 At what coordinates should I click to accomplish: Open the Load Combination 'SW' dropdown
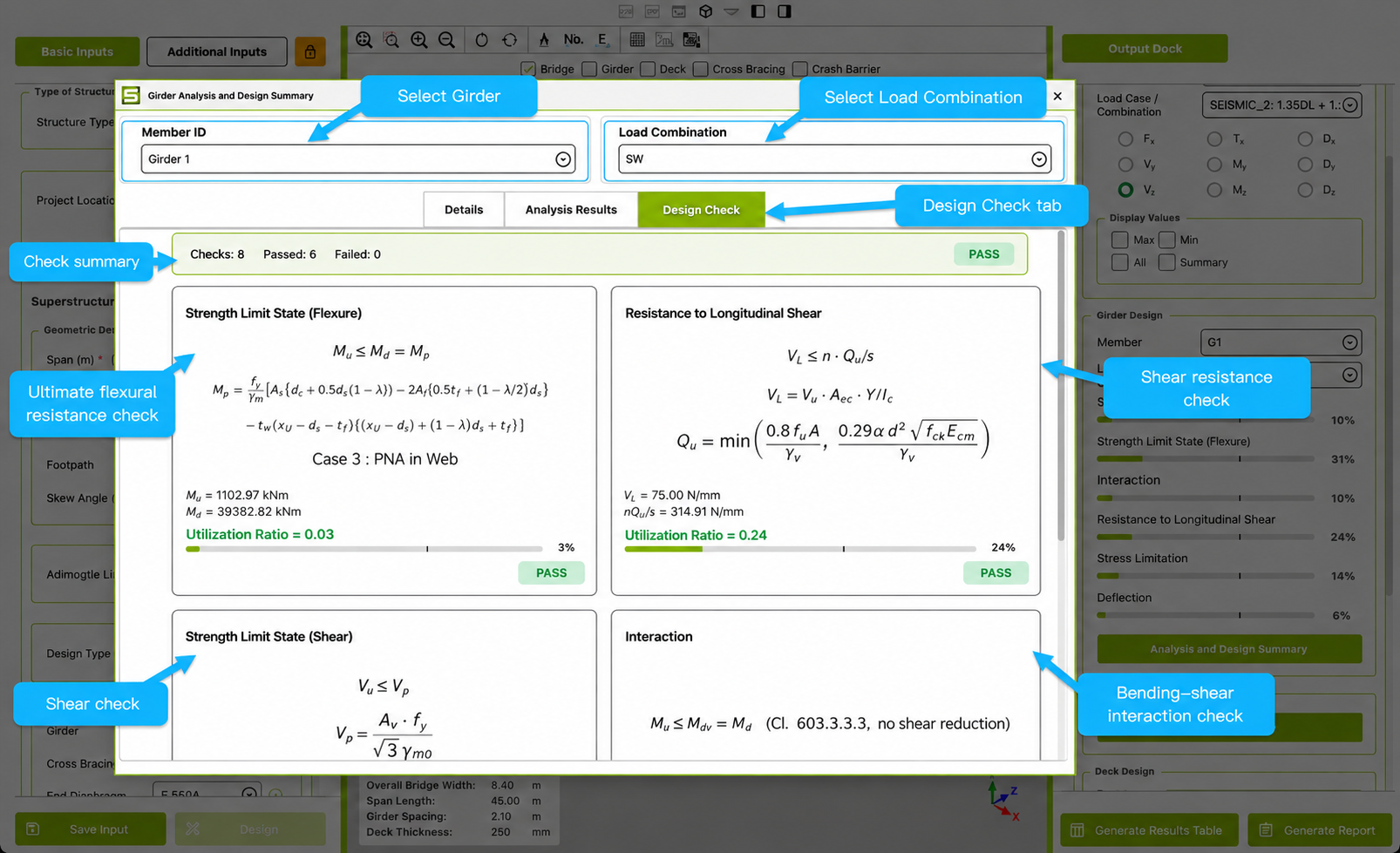pos(834,159)
